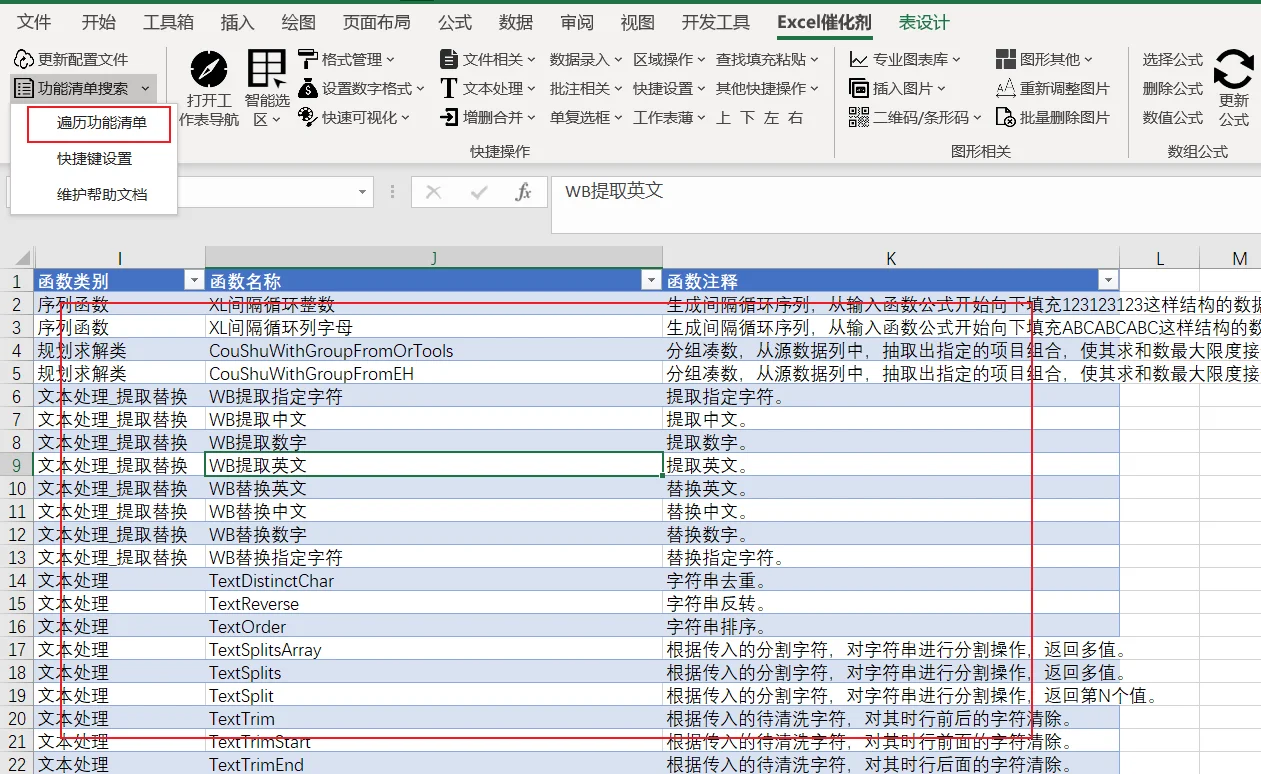Open the 函数注释 column filter arrow
Screen dimensions: 1261x774
(1107, 281)
